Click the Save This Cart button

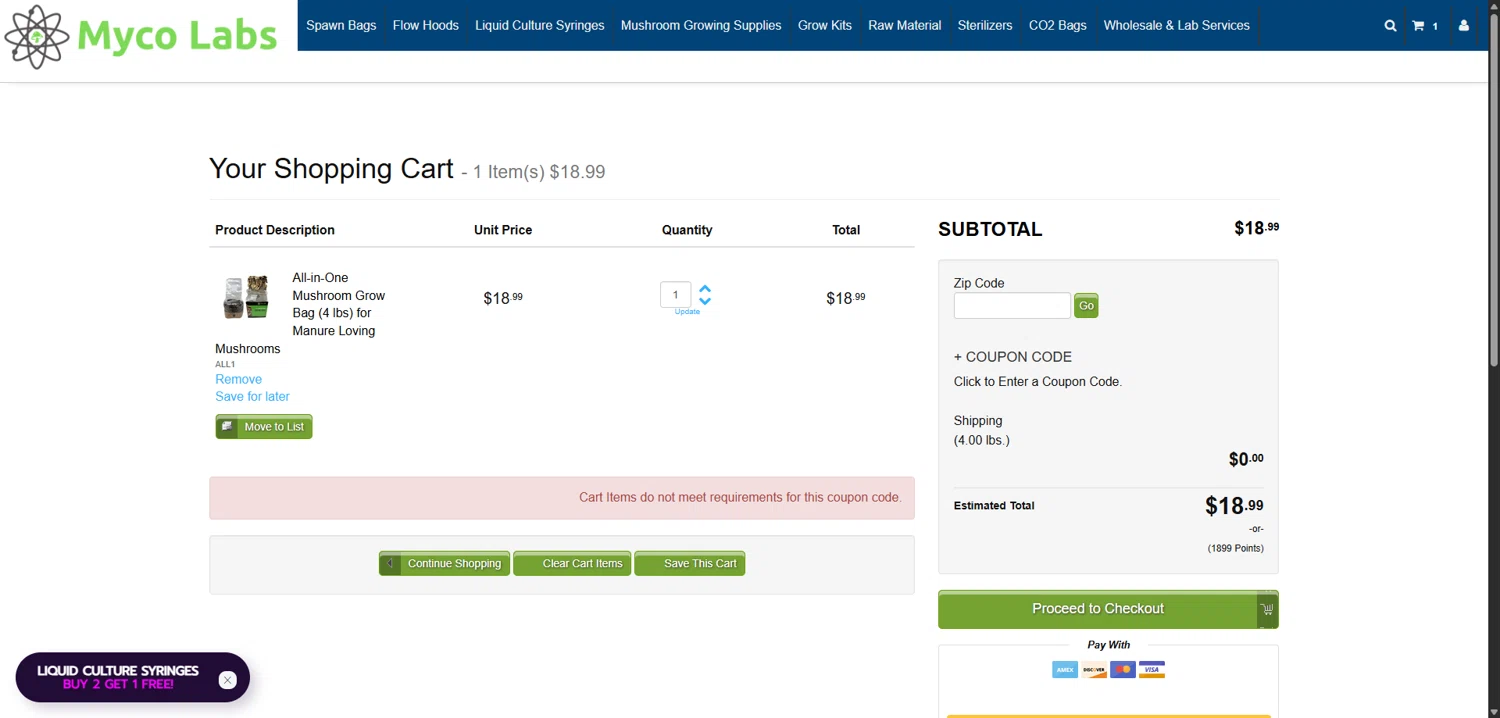coord(690,564)
